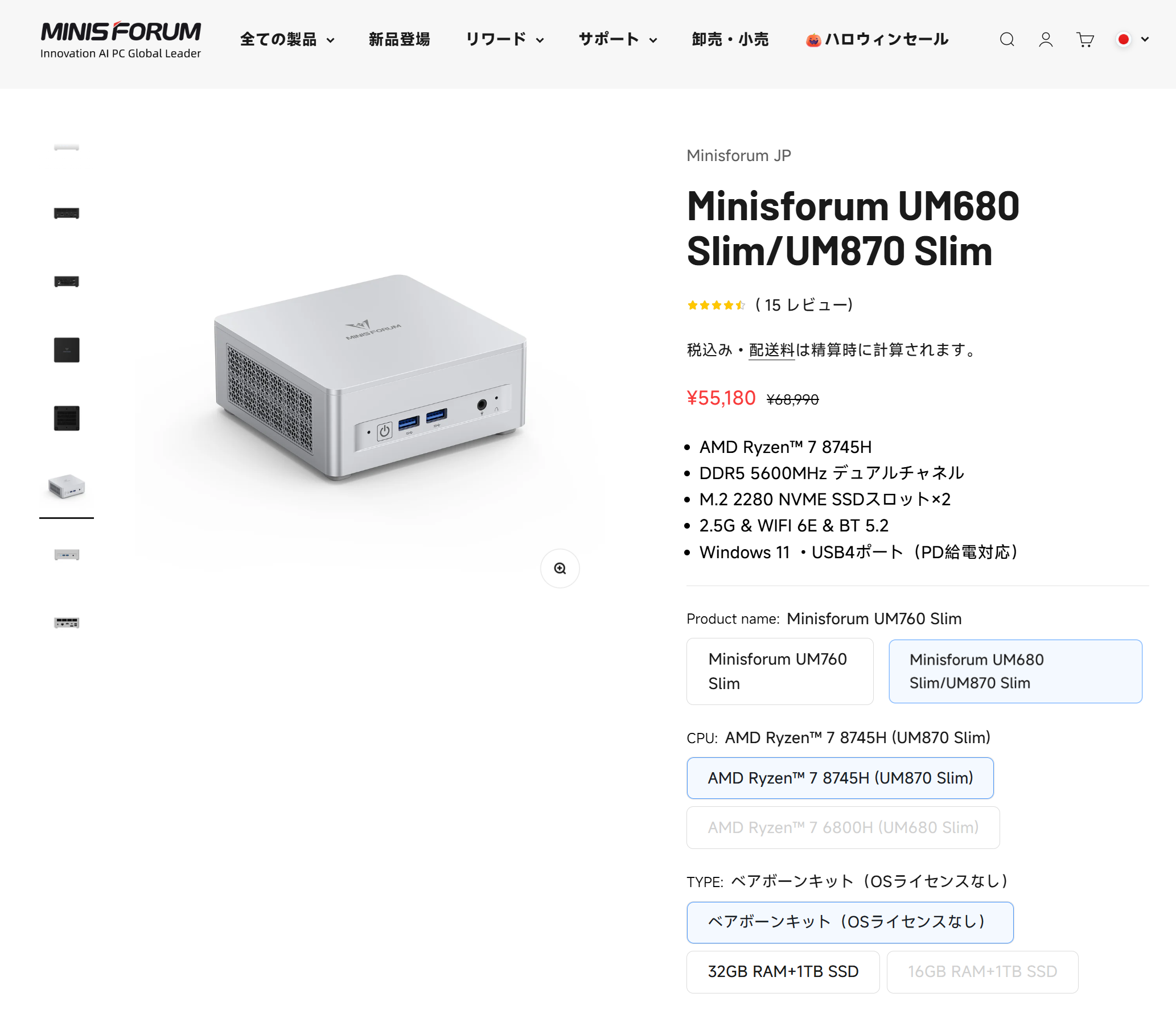Open the shopping cart icon
Image resolution: width=1176 pixels, height=1010 pixels.
(x=1085, y=39)
